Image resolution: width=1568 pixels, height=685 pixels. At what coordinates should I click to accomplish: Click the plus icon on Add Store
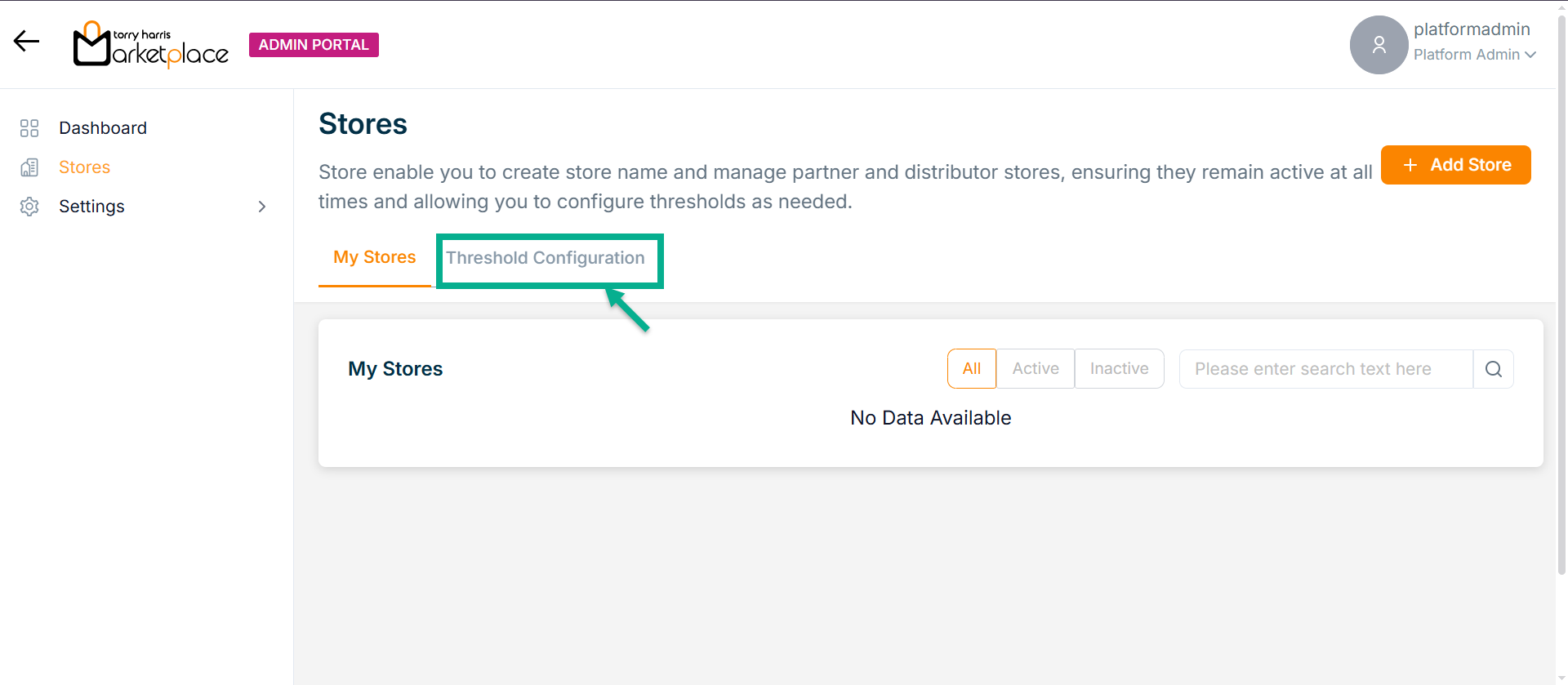tap(1410, 165)
